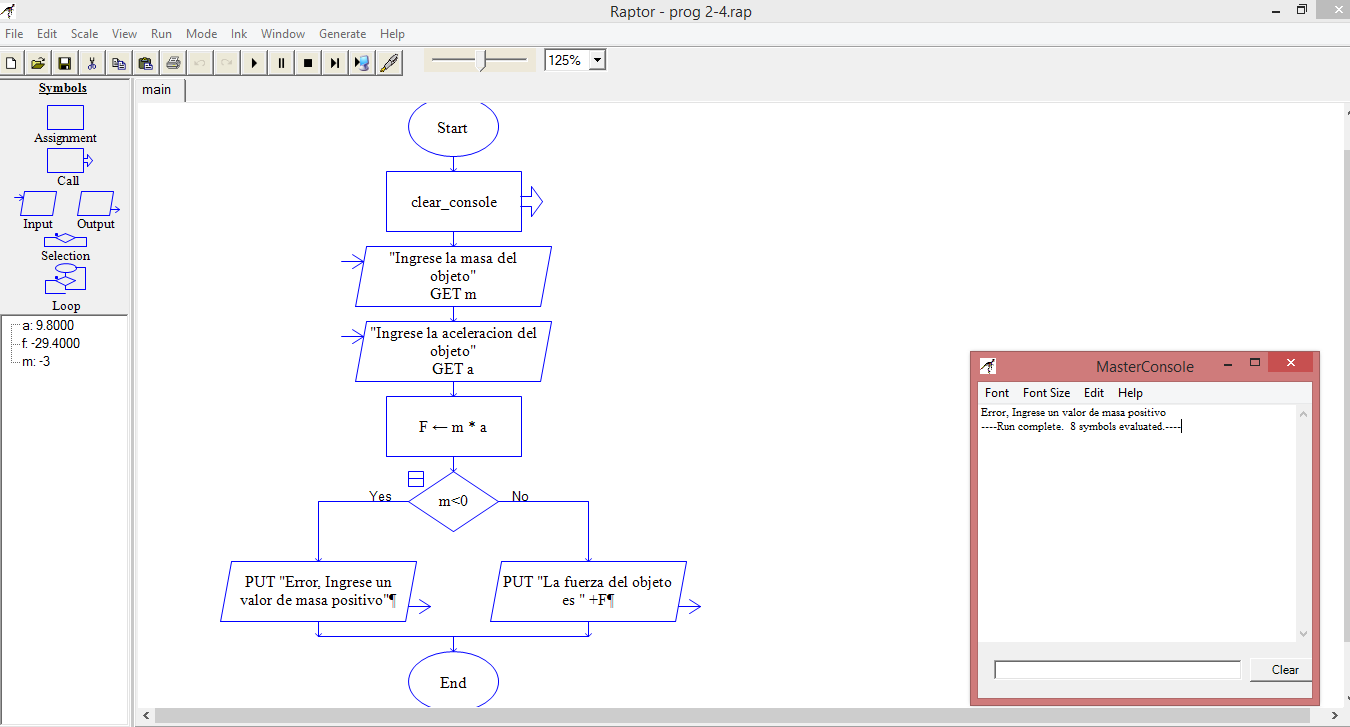Select the Loop symbol
The image size is (1350, 727).
(65, 283)
